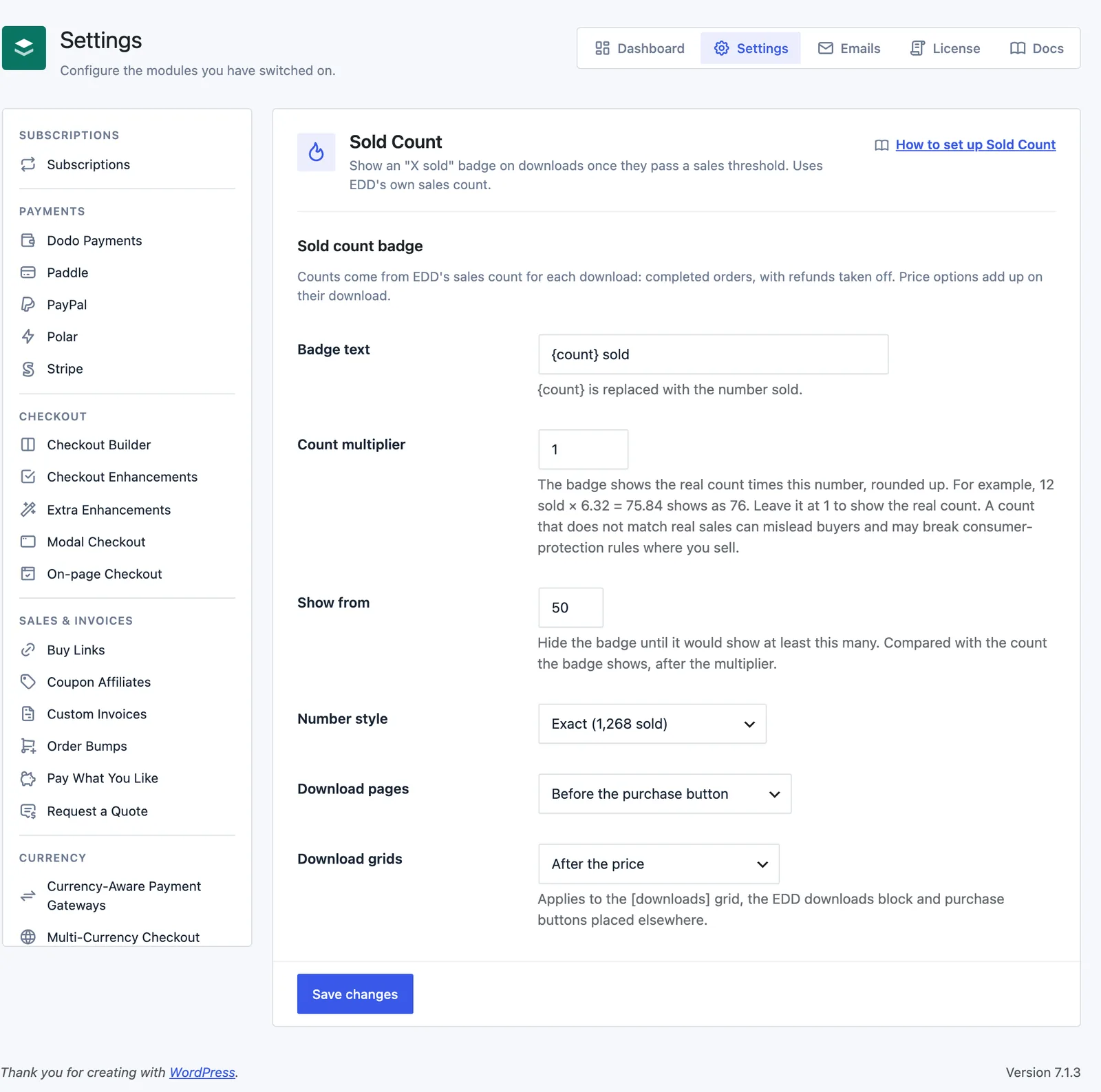Viewport: 1101px width, 1092px height.
Task: Open the Docs tab
Action: (1036, 48)
